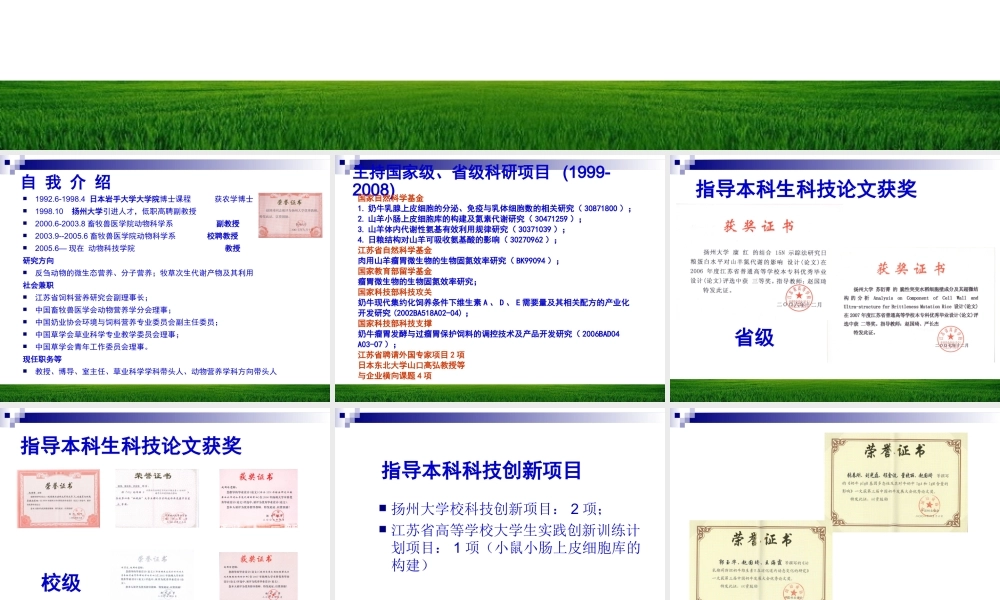Image resolution: width=1000 pixels, height=600 pixels.
Task: Click the 省级 label on the awards slide
Action: pos(754,337)
